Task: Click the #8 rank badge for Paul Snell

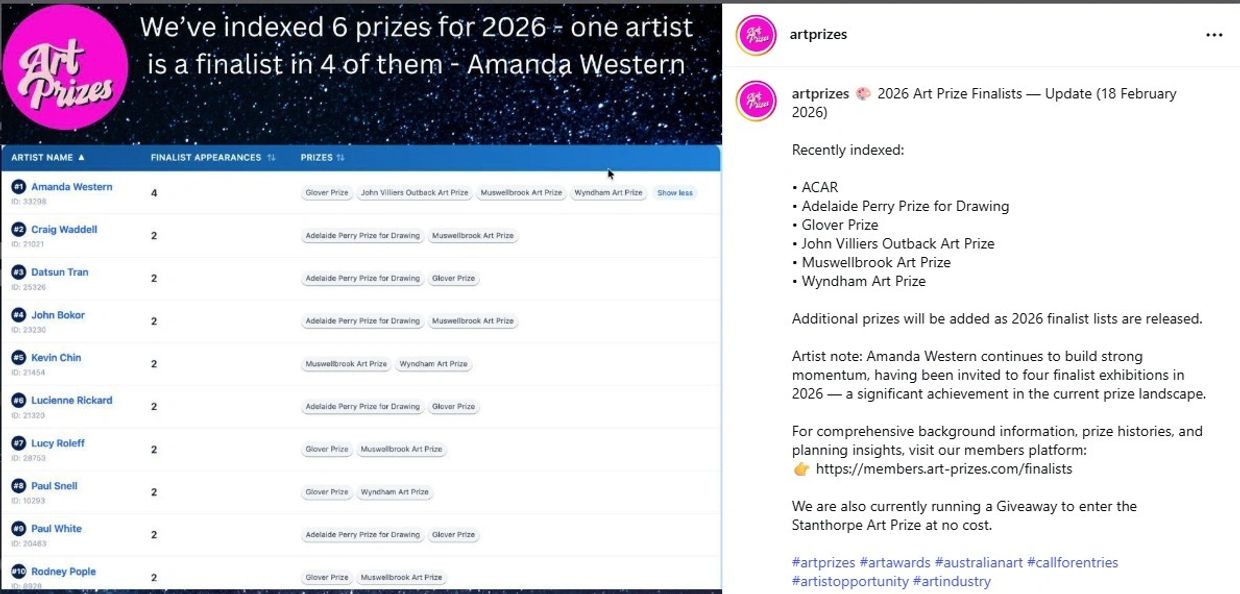Action: point(18,486)
